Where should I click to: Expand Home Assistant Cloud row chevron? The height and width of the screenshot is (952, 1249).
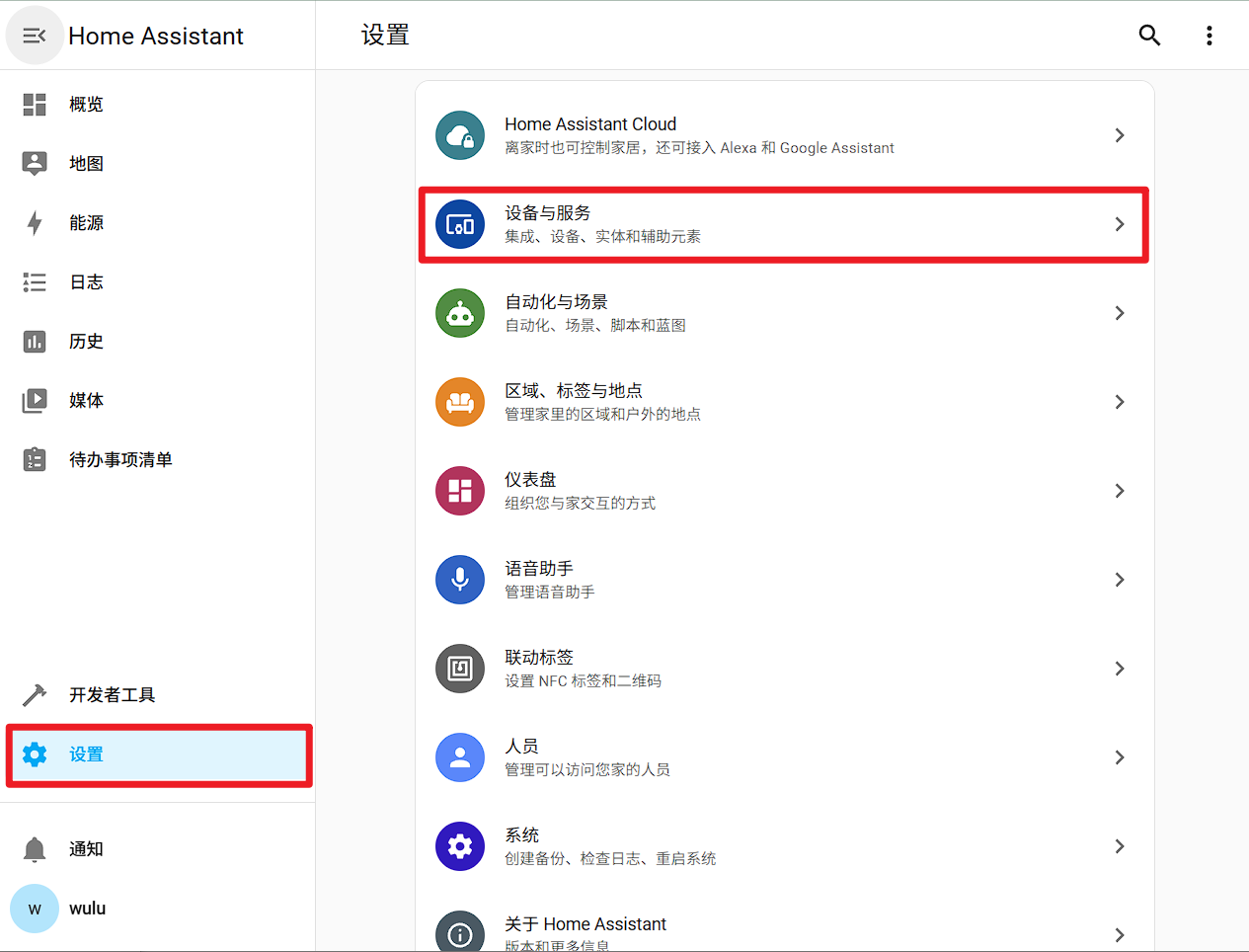(1120, 135)
